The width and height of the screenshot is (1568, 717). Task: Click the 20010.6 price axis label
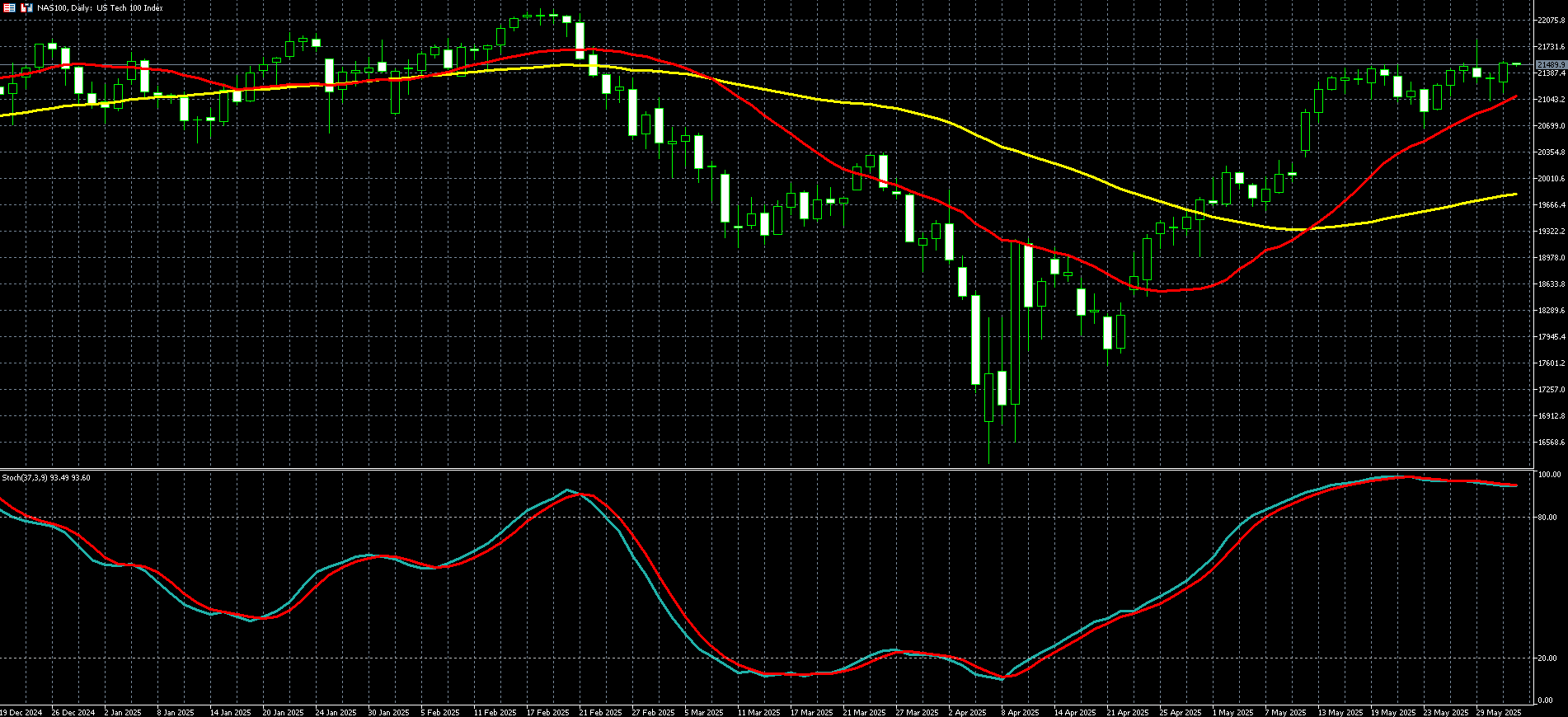click(x=1551, y=179)
